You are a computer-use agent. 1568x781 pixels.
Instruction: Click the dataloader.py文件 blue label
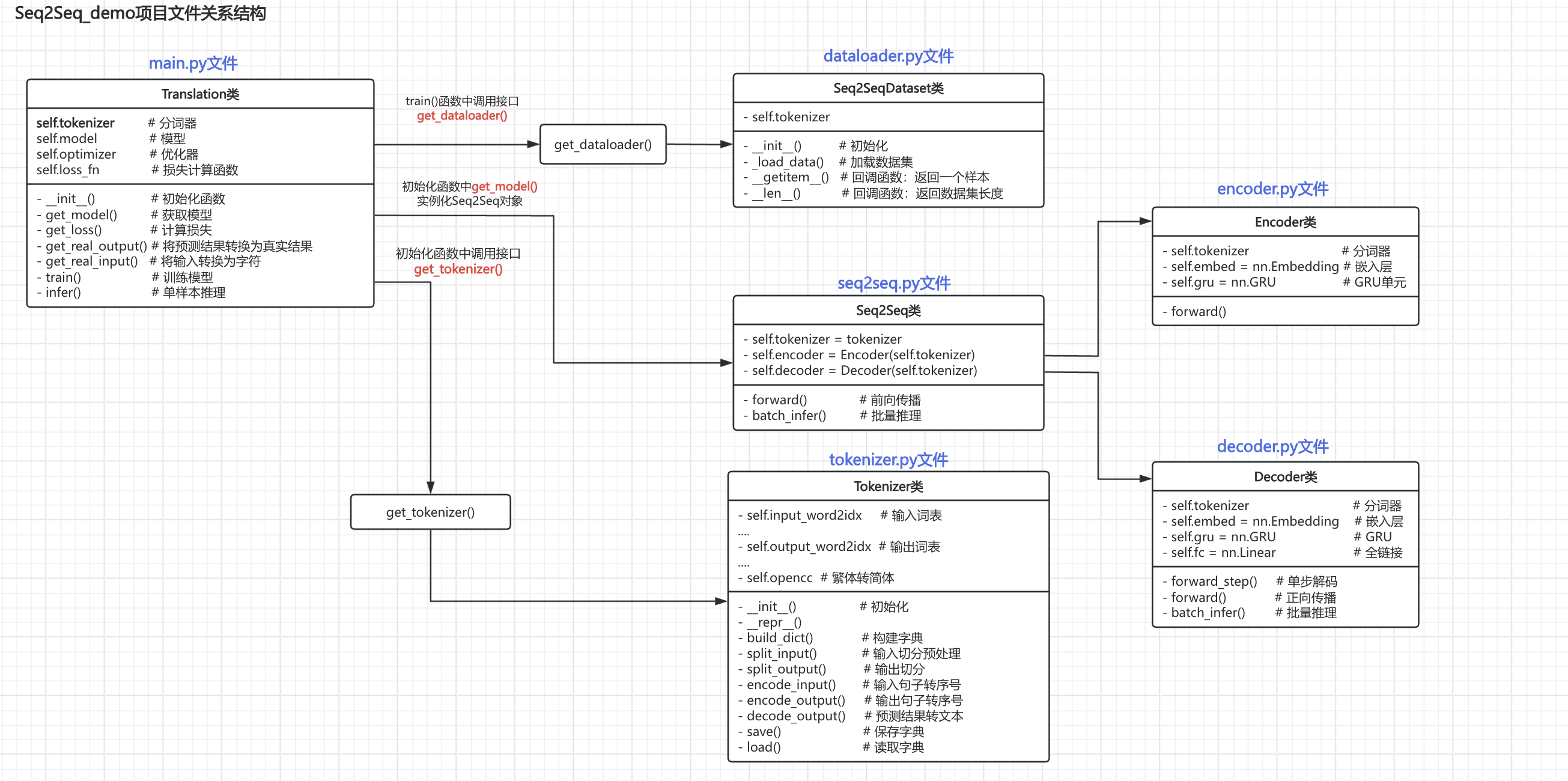(x=887, y=56)
